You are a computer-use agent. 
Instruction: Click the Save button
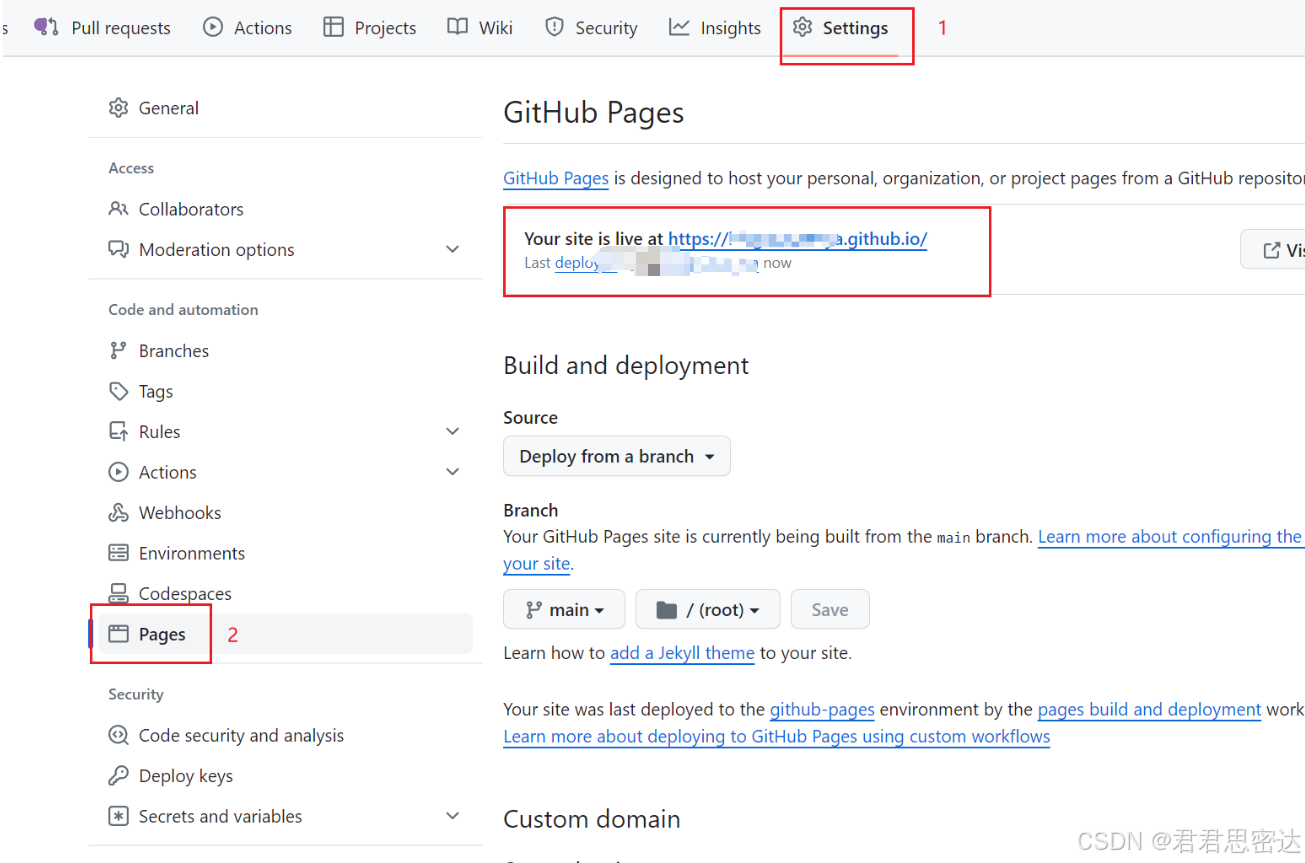830,609
